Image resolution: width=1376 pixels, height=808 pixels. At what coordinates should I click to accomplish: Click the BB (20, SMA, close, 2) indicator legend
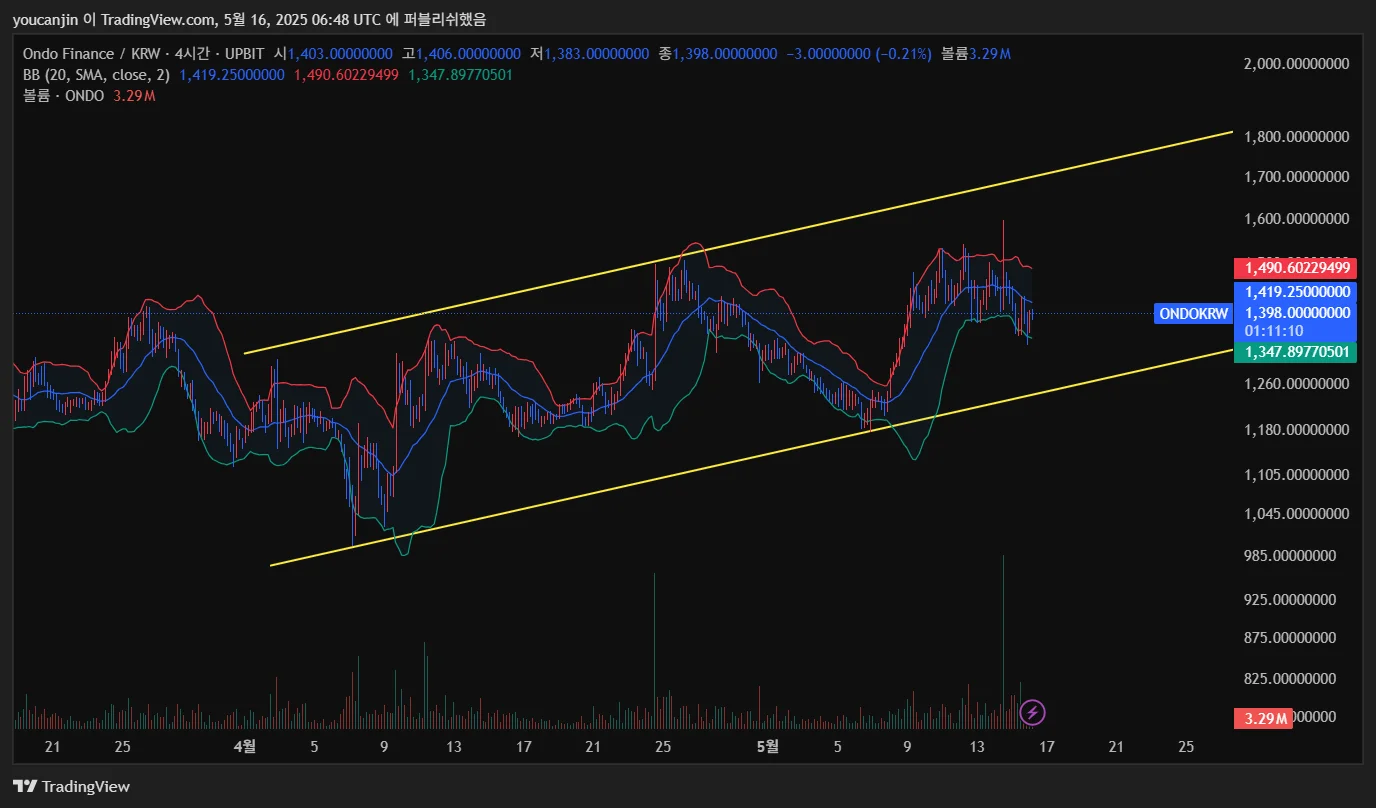(x=97, y=74)
